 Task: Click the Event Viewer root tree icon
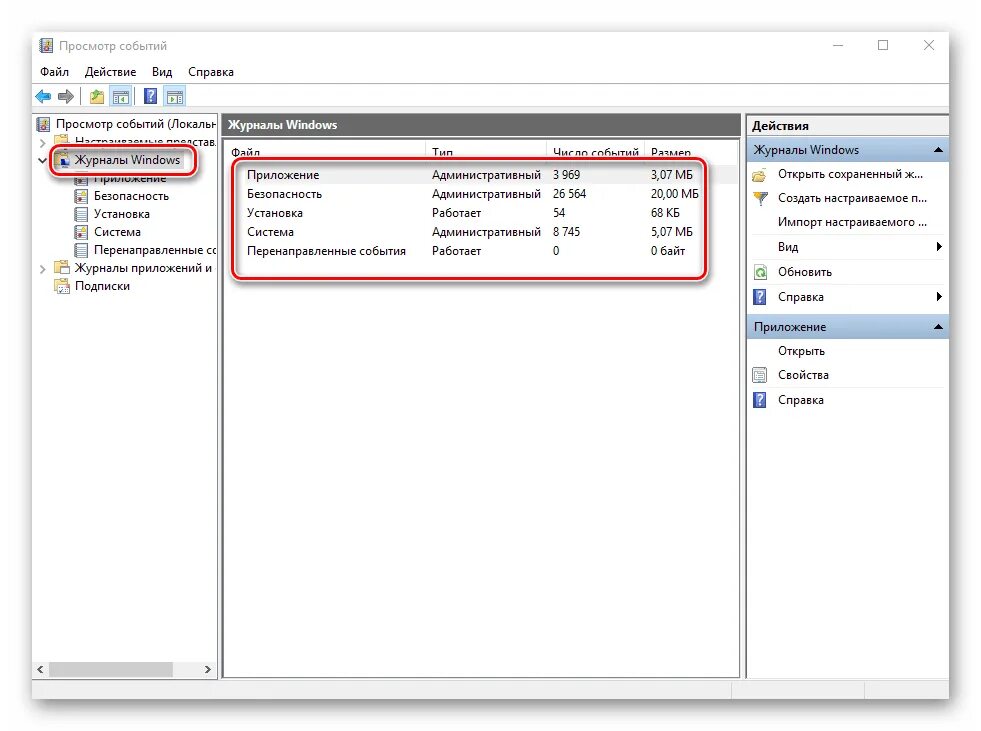tap(44, 124)
